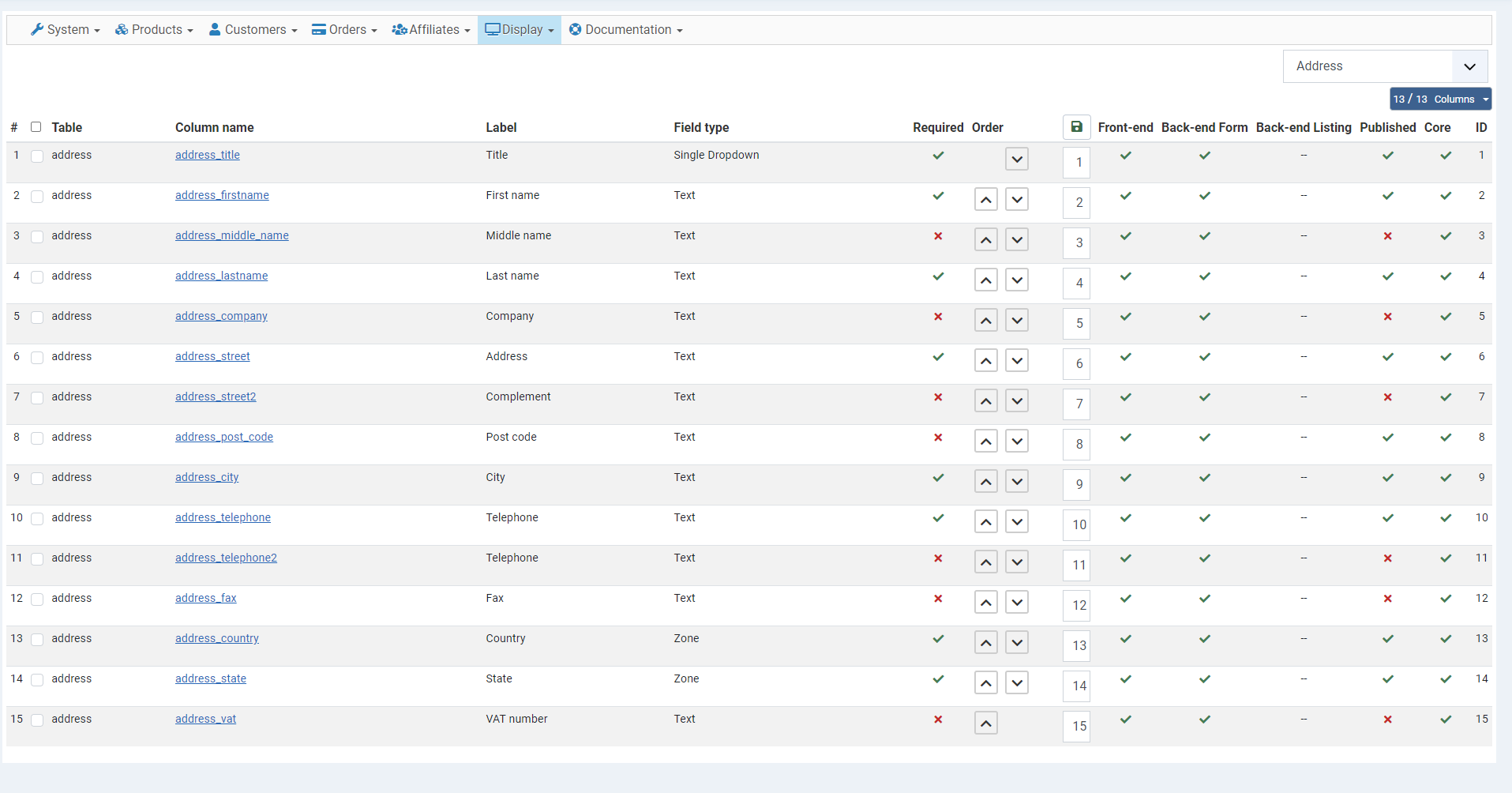Toggle Front-end check for address_city
Viewport: 1512px width, 793px height.
(x=1125, y=478)
